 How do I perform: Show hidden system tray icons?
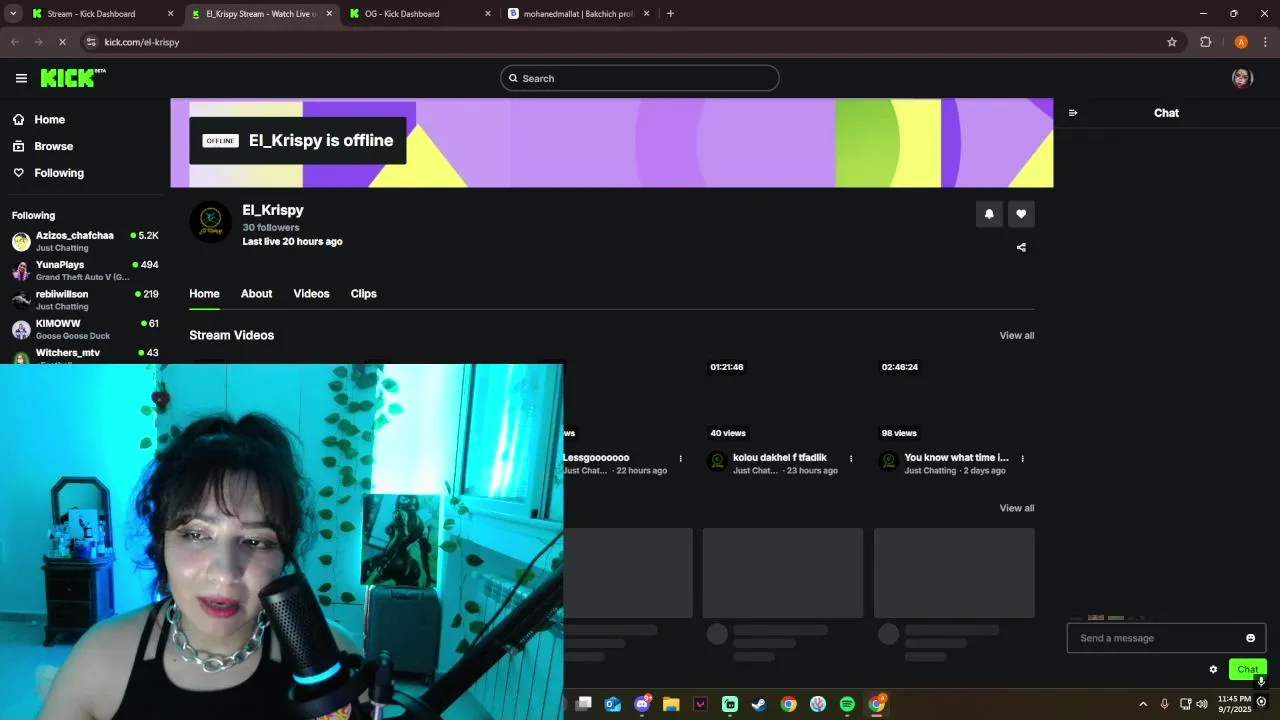(x=1143, y=704)
